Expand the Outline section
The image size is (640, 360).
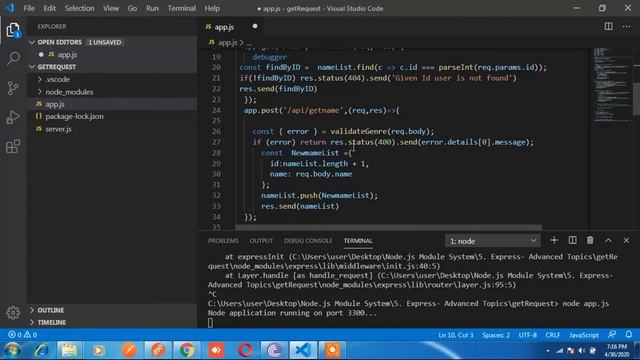pyautogui.click(x=32, y=310)
